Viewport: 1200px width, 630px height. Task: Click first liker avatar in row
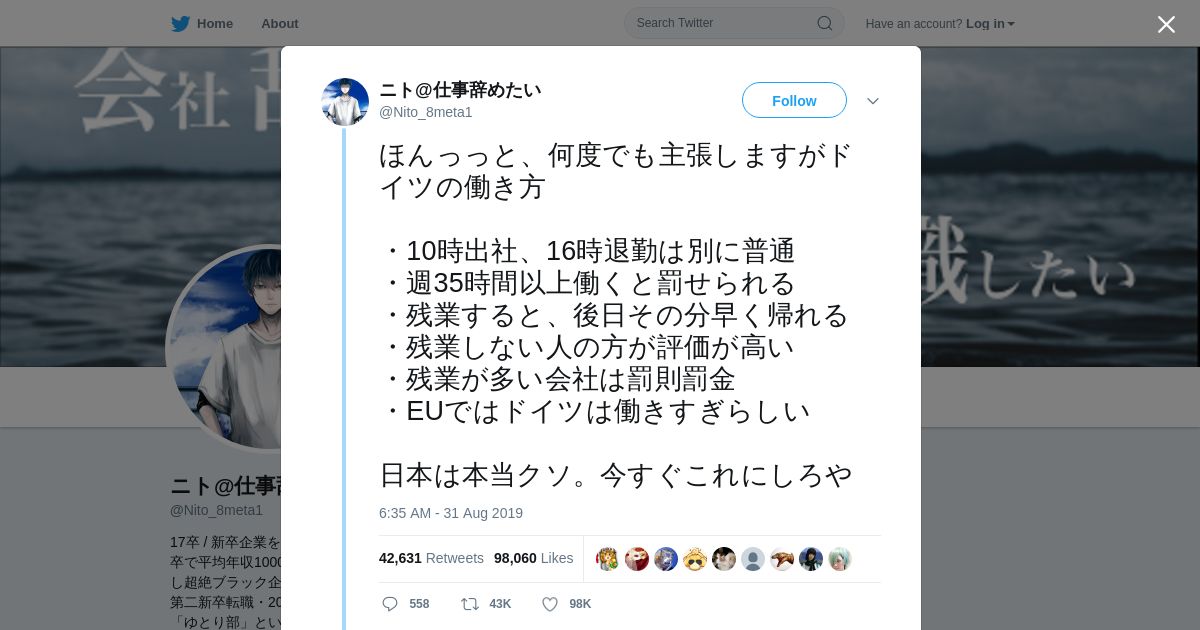[x=607, y=559]
